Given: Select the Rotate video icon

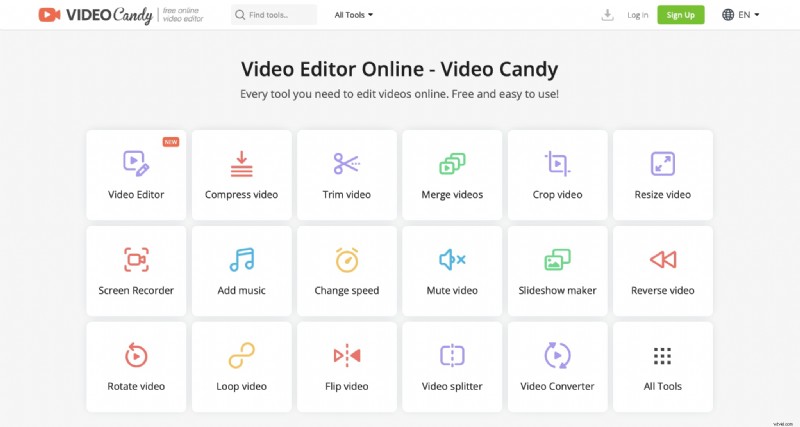Looking at the screenshot, I should (136, 355).
